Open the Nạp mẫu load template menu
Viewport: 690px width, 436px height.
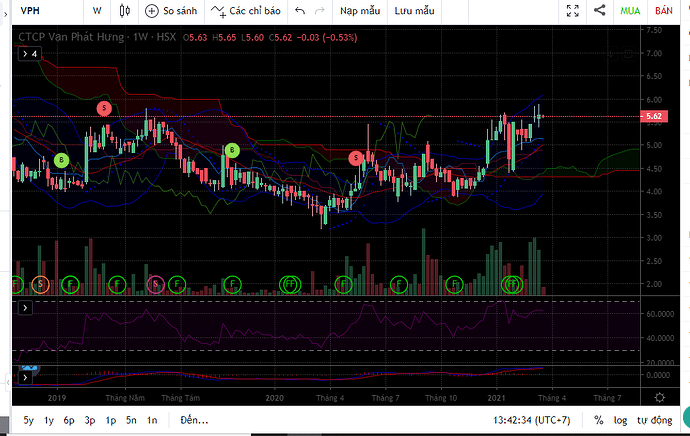coord(359,10)
